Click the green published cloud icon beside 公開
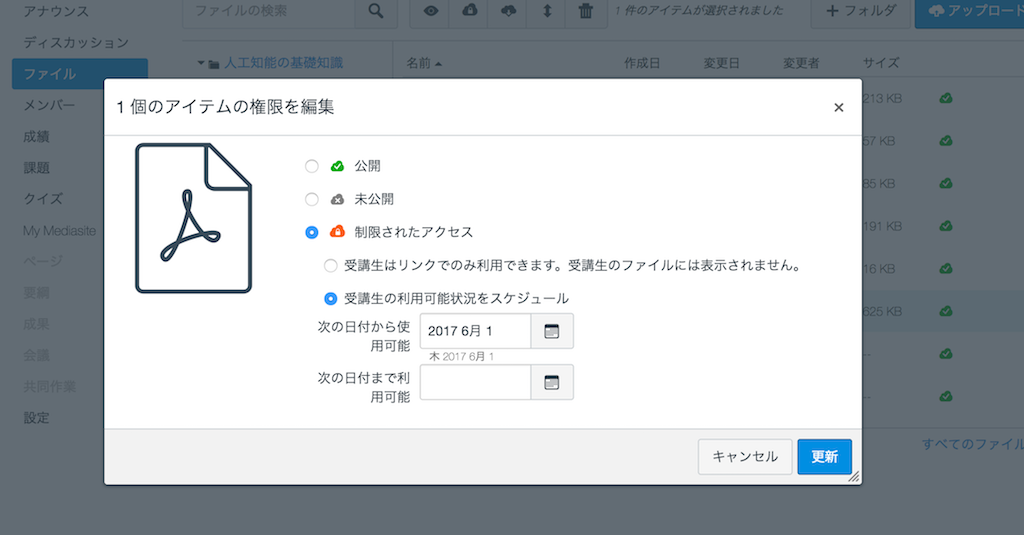This screenshot has height=535, width=1024. click(x=337, y=166)
